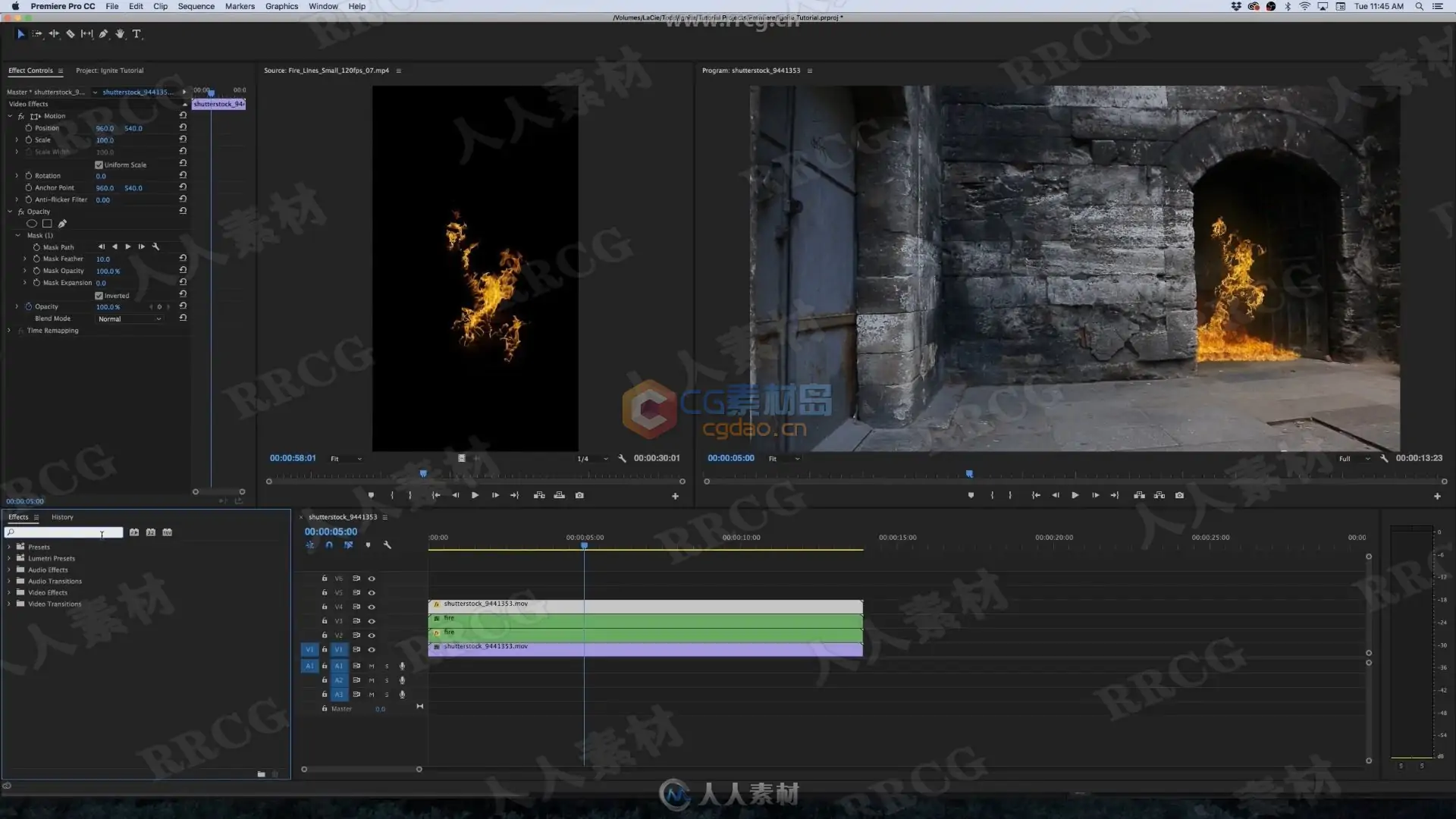
Task: Filter effects by accelerated effects
Action: [134, 532]
